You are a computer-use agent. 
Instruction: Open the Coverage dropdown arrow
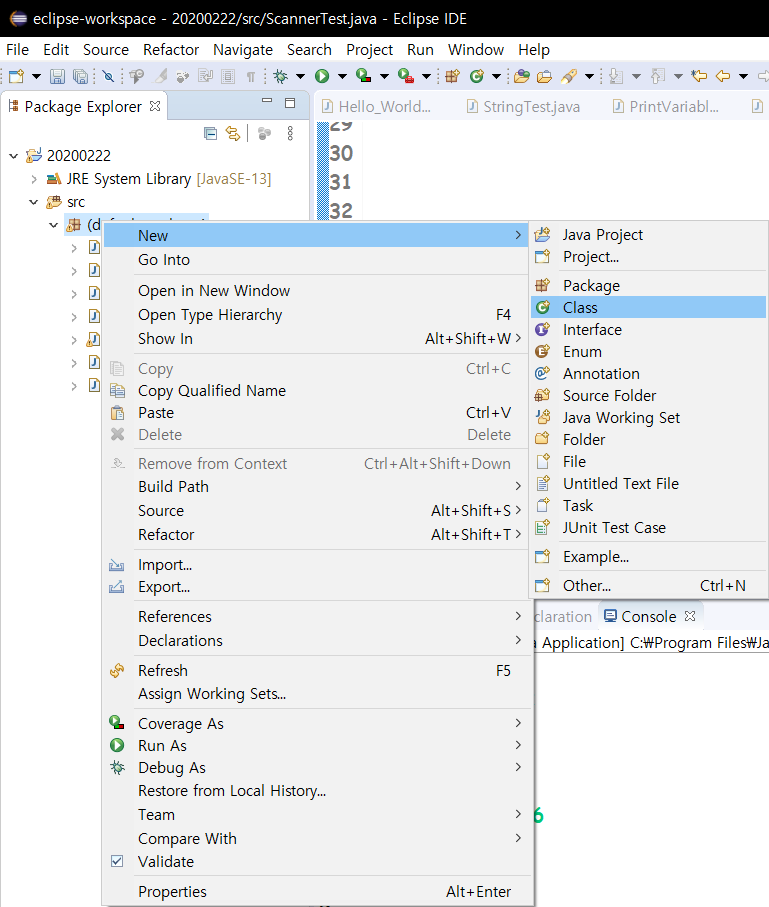[x=384, y=76]
